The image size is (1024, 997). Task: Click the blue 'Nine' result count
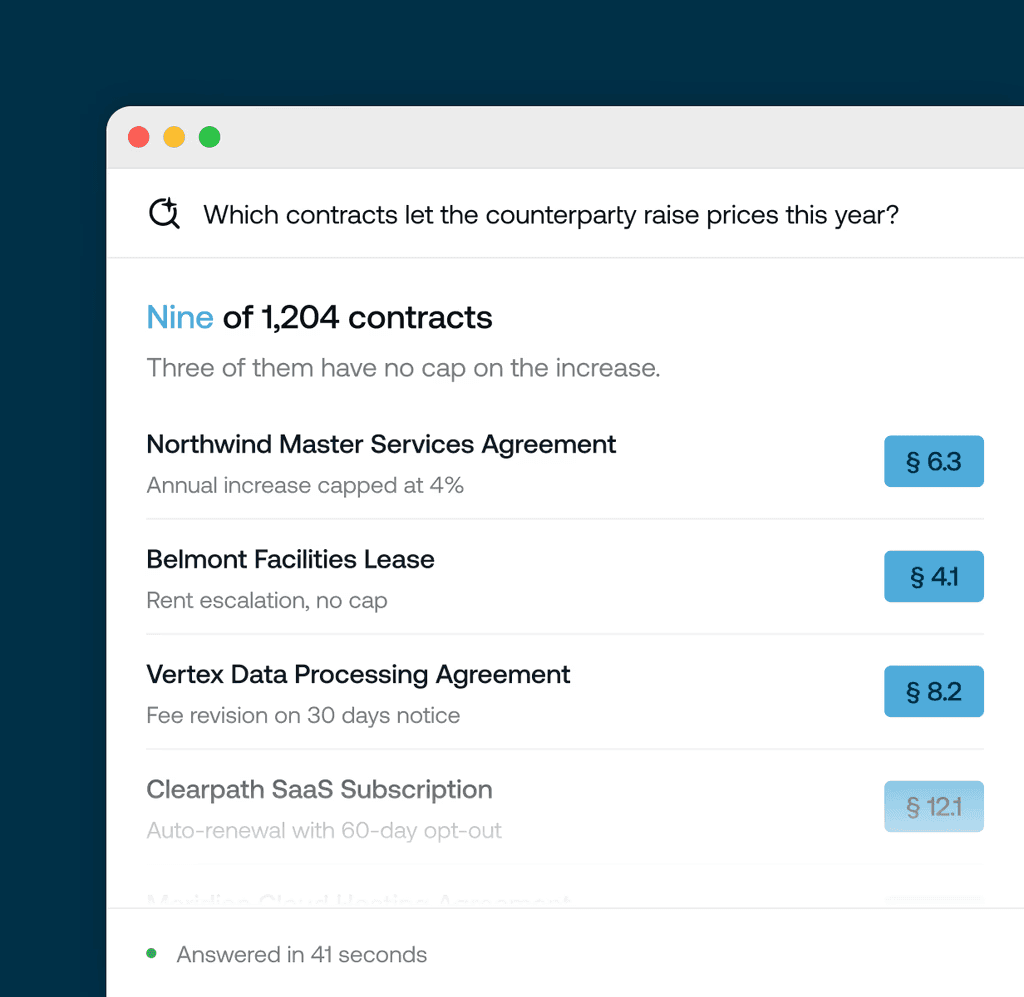pyautogui.click(x=180, y=317)
